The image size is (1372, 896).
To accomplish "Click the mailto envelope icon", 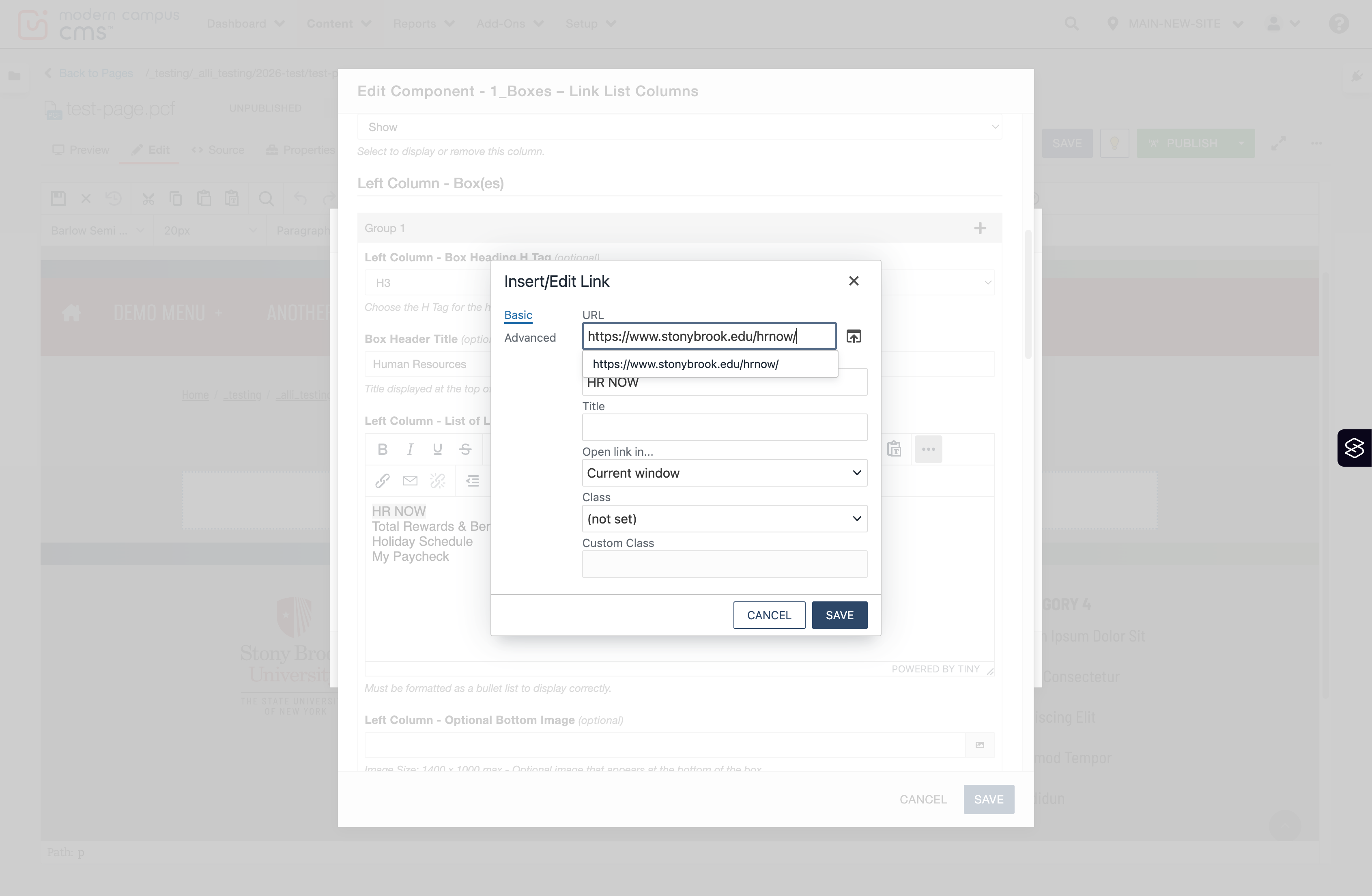I will click(x=410, y=481).
